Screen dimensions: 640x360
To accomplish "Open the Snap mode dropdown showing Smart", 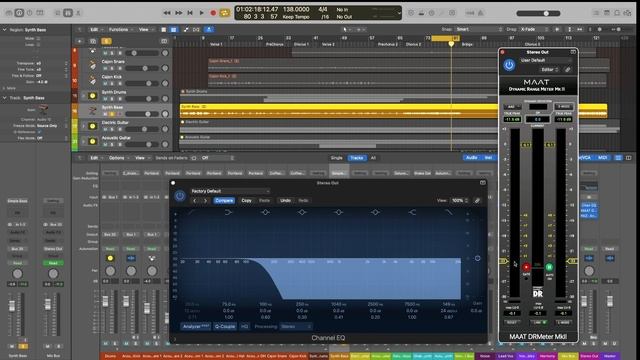I will click(480, 29).
